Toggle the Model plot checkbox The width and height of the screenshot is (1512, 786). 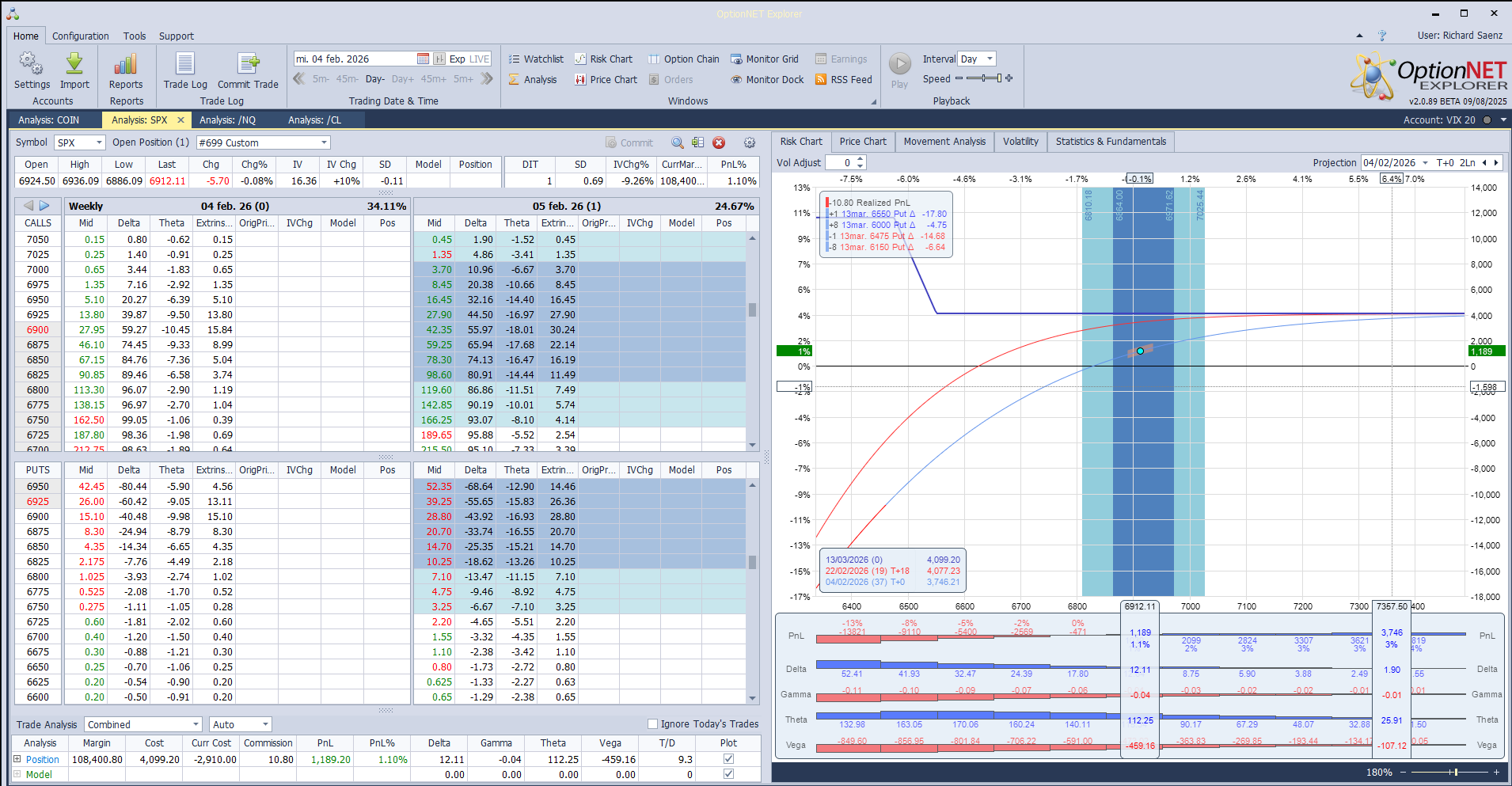pyautogui.click(x=728, y=774)
